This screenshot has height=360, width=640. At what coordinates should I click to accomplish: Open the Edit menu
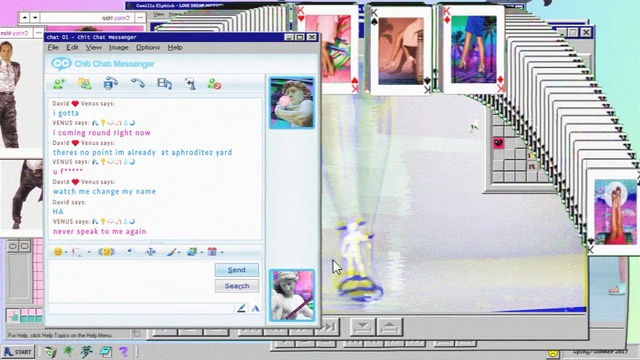(x=72, y=47)
